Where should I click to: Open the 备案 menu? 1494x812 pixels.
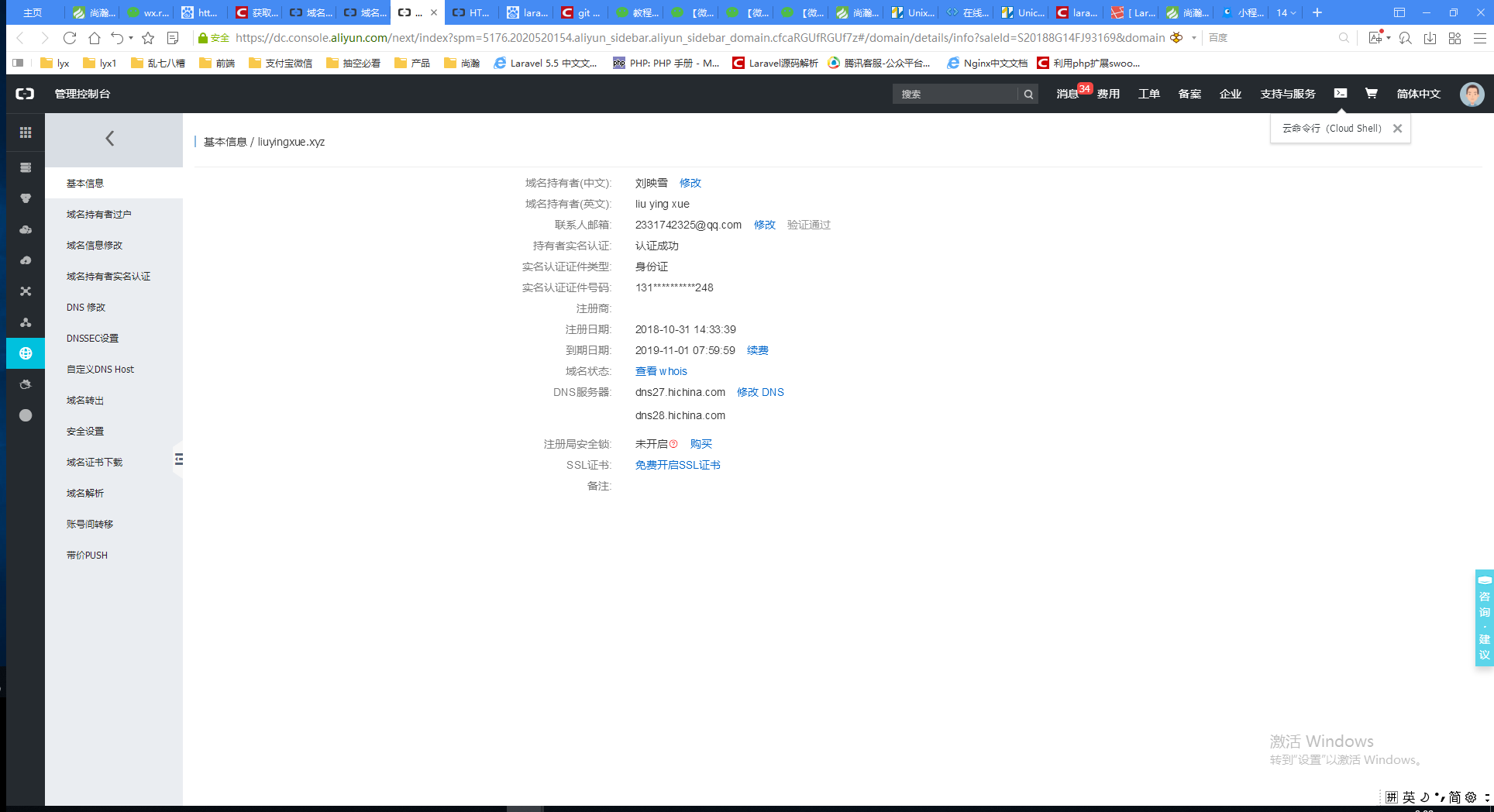point(1189,94)
